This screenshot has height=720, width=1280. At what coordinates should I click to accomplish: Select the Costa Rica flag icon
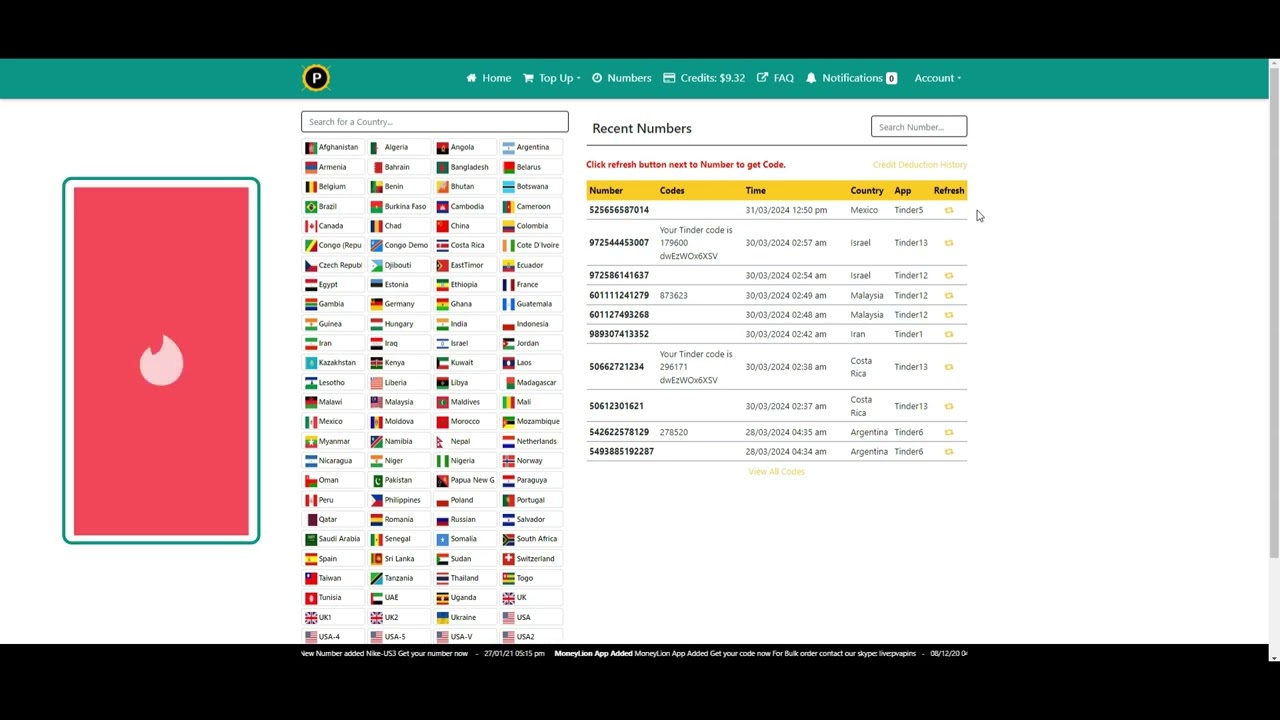point(442,245)
